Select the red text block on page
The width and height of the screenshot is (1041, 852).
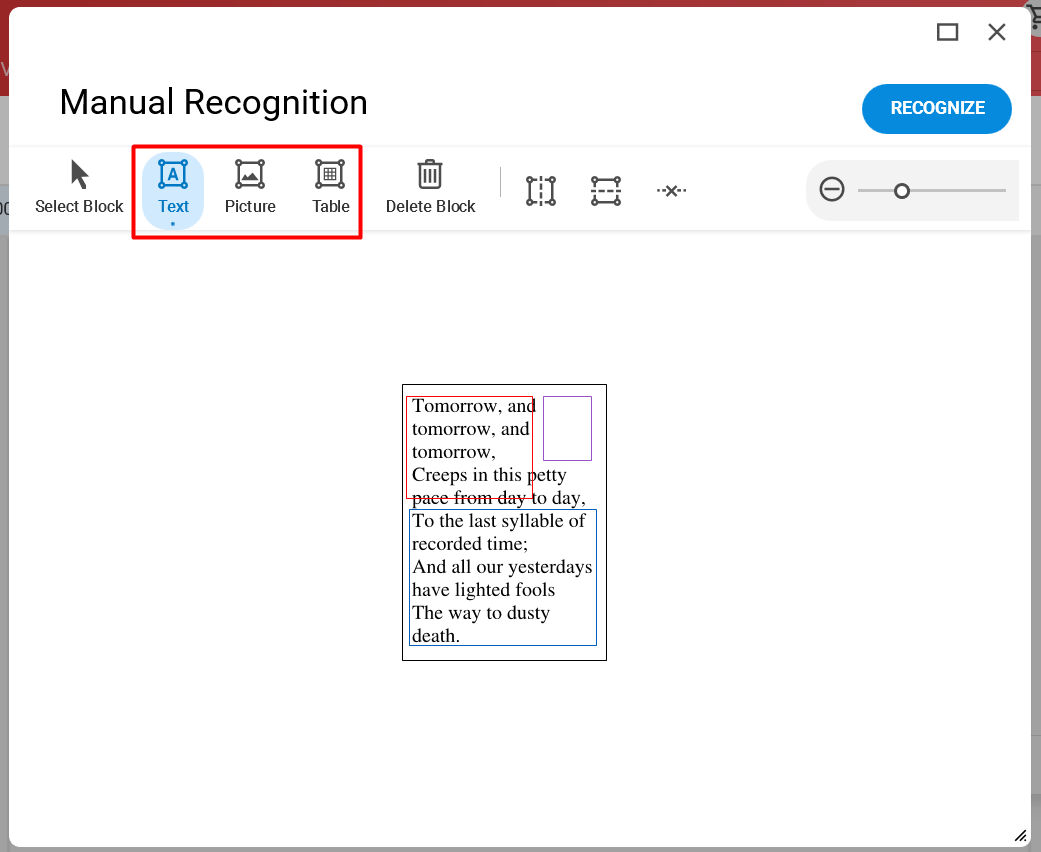pos(469,447)
